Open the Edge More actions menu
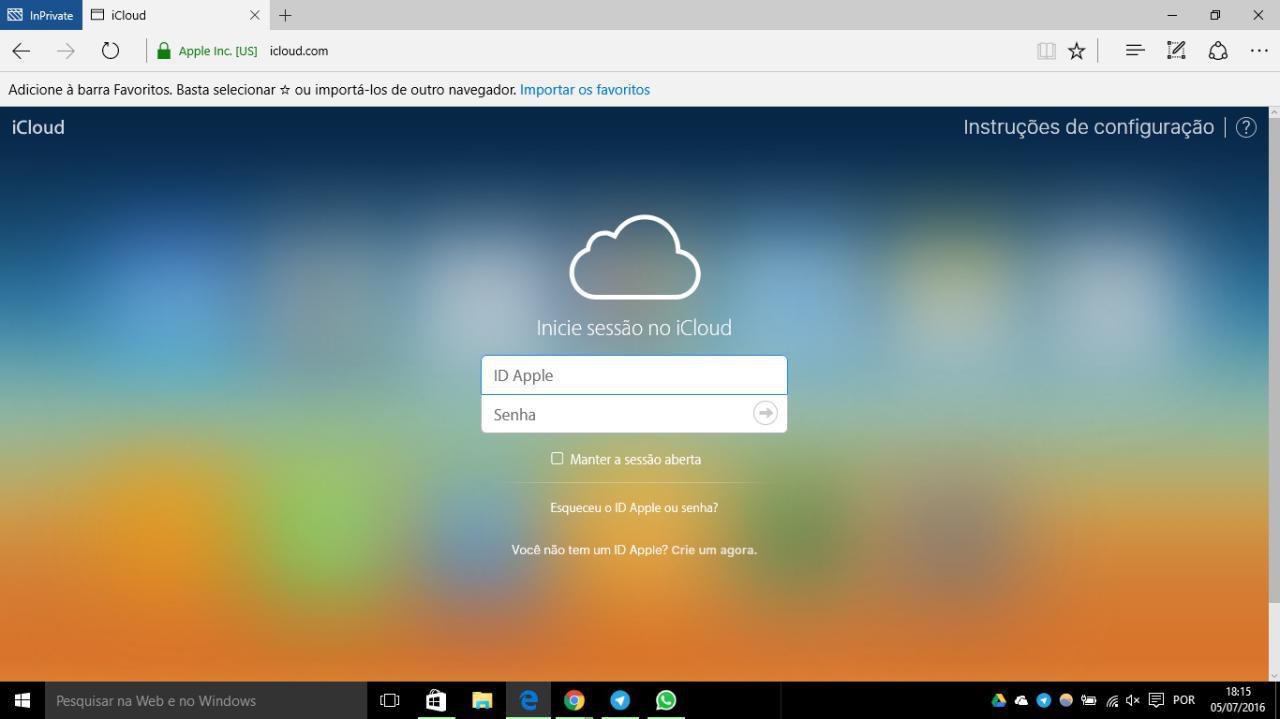The height and width of the screenshot is (719, 1280). (1259, 51)
